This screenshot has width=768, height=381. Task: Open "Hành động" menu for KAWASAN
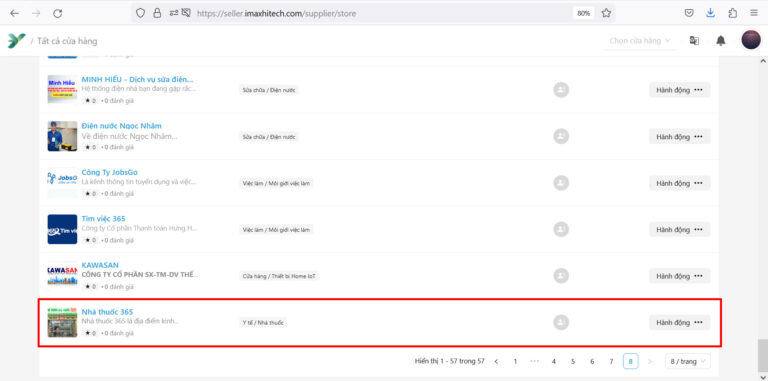(x=679, y=276)
